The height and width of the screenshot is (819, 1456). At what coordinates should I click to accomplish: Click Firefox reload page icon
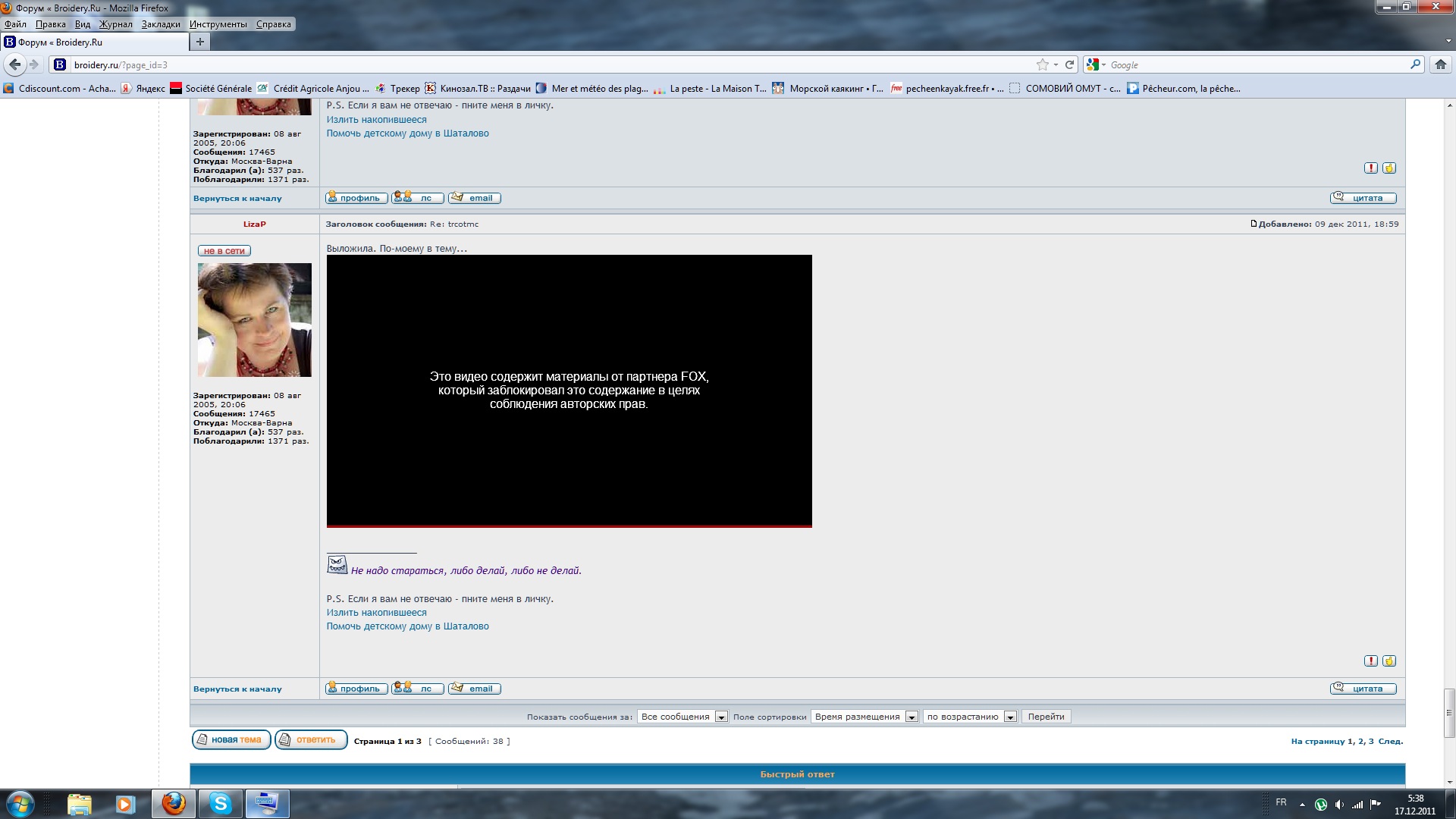pyautogui.click(x=1069, y=64)
